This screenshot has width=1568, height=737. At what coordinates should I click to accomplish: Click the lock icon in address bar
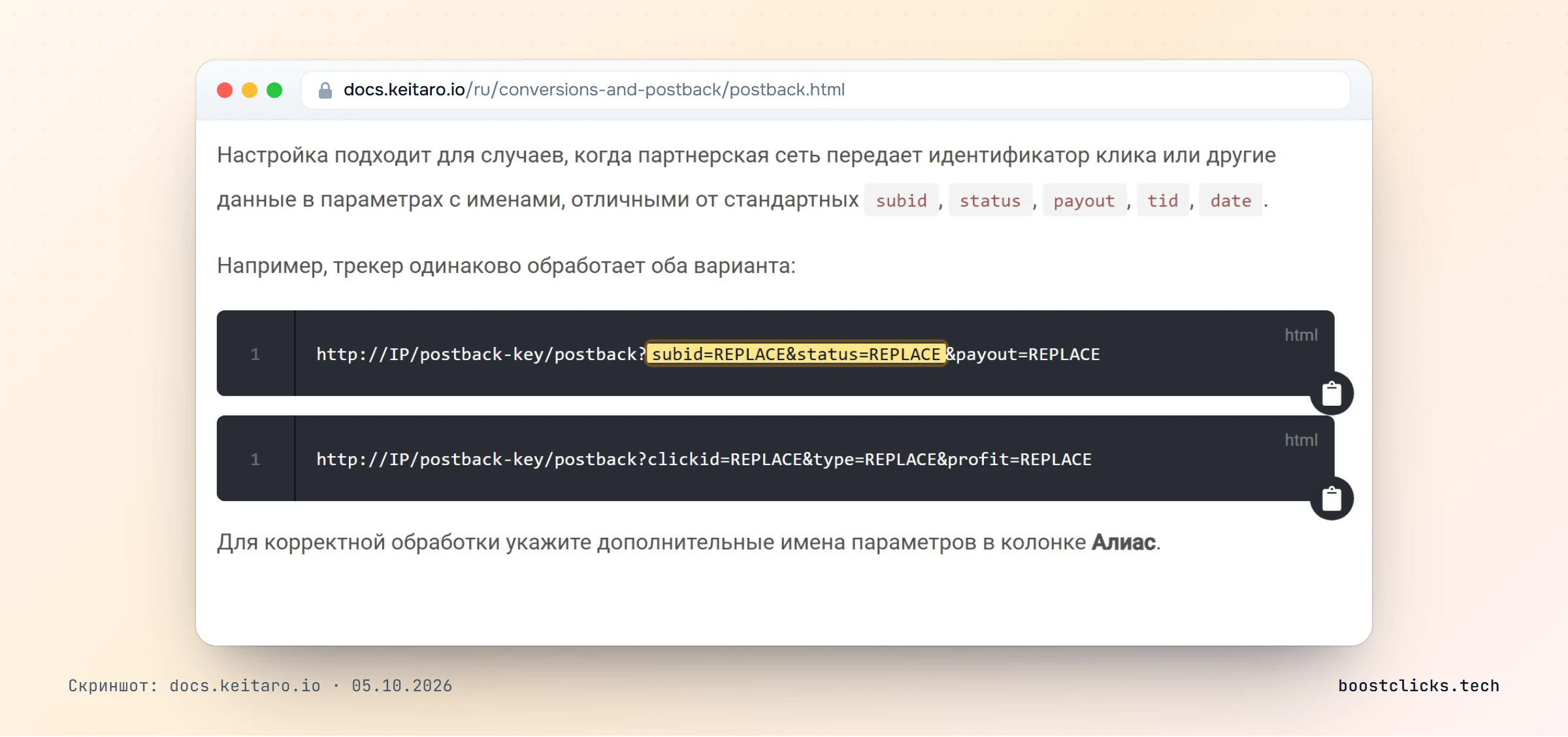[325, 90]
